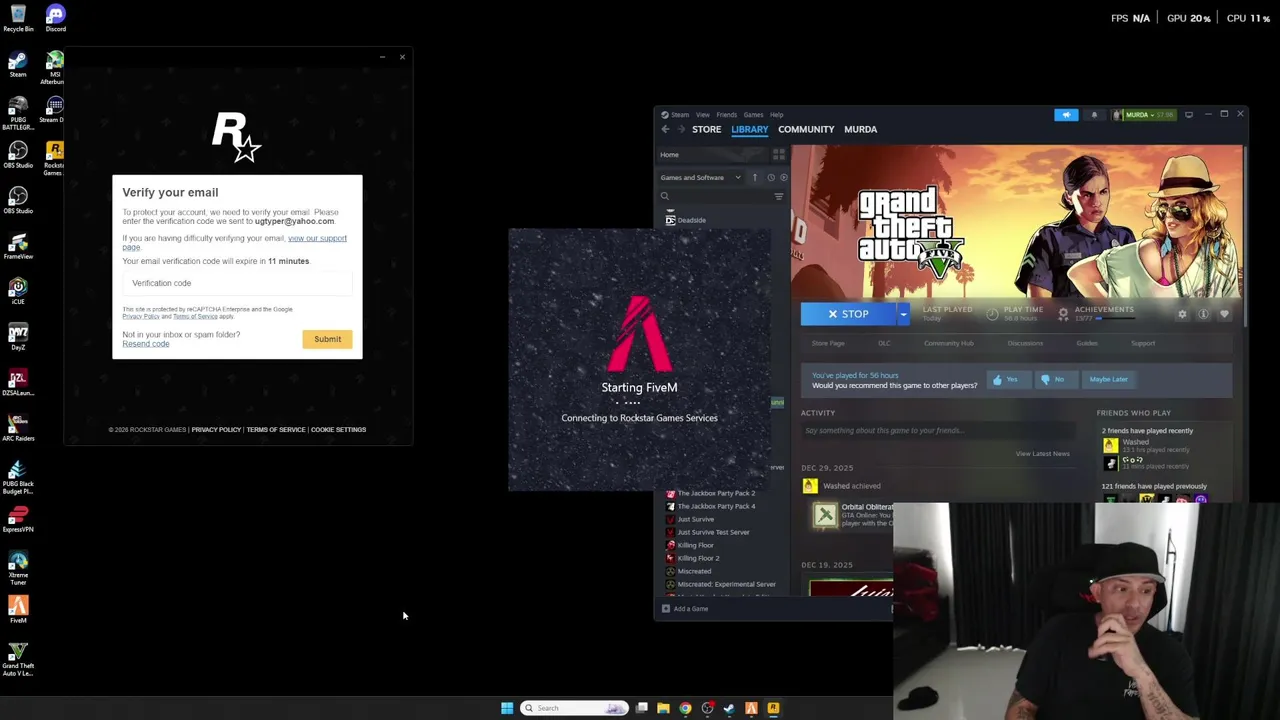The width and height of the screenshot is (1280, 720).
Task: Switch the Steam library to grid view
Action: (779, 155)
